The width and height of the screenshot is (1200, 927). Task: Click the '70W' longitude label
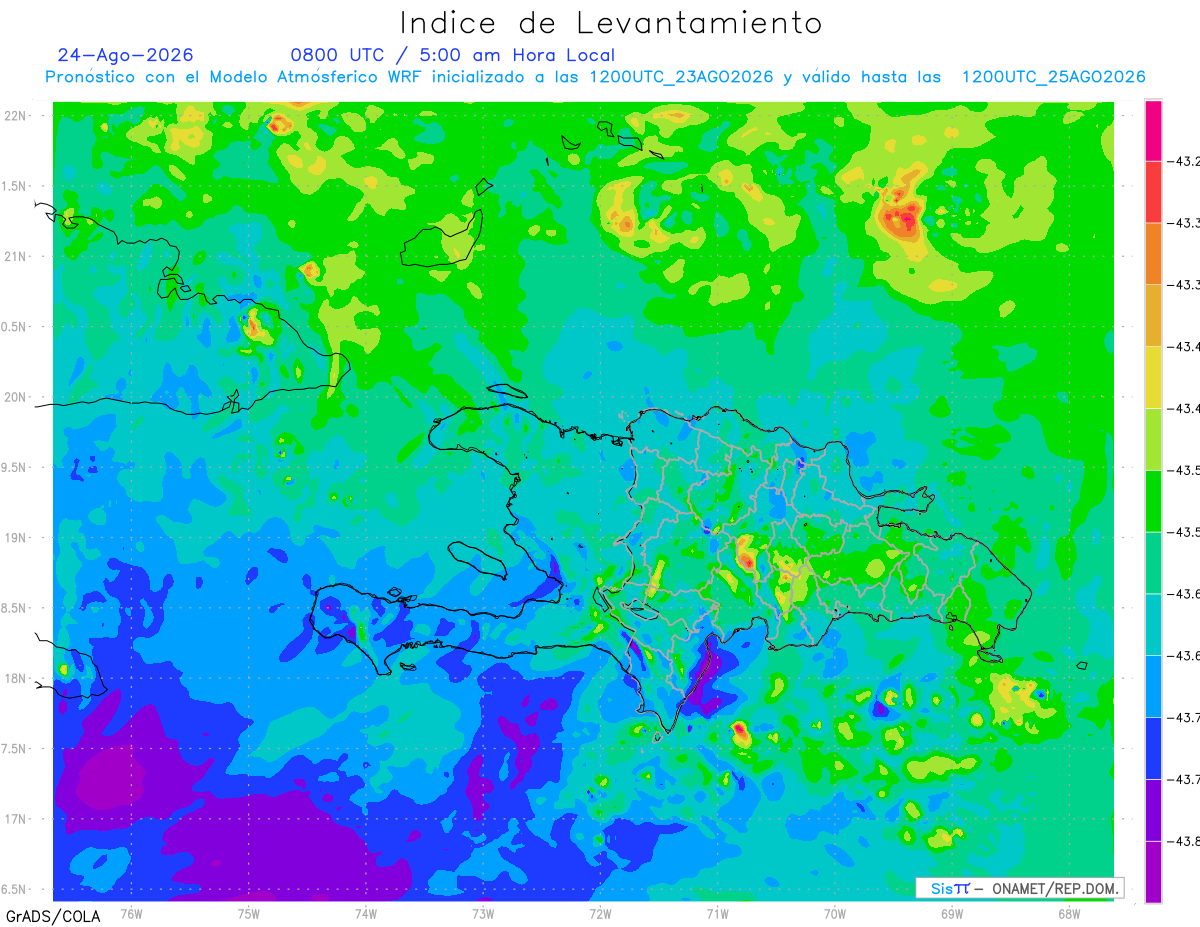tap(834, 913)
